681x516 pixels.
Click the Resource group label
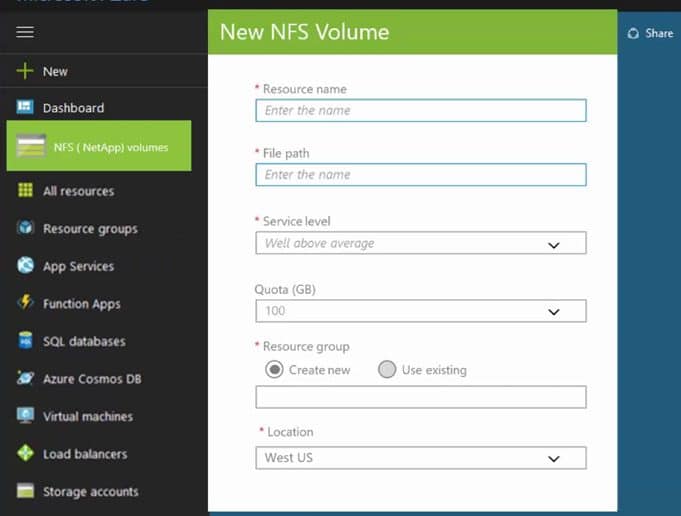[x=306, y=347]
